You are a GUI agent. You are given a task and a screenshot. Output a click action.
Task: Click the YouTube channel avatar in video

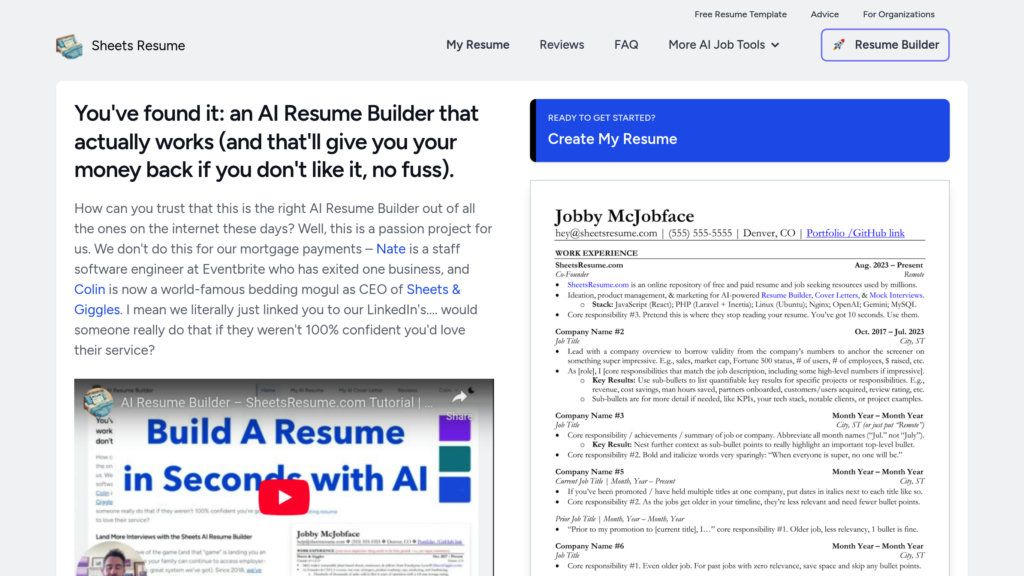point(99,402)
